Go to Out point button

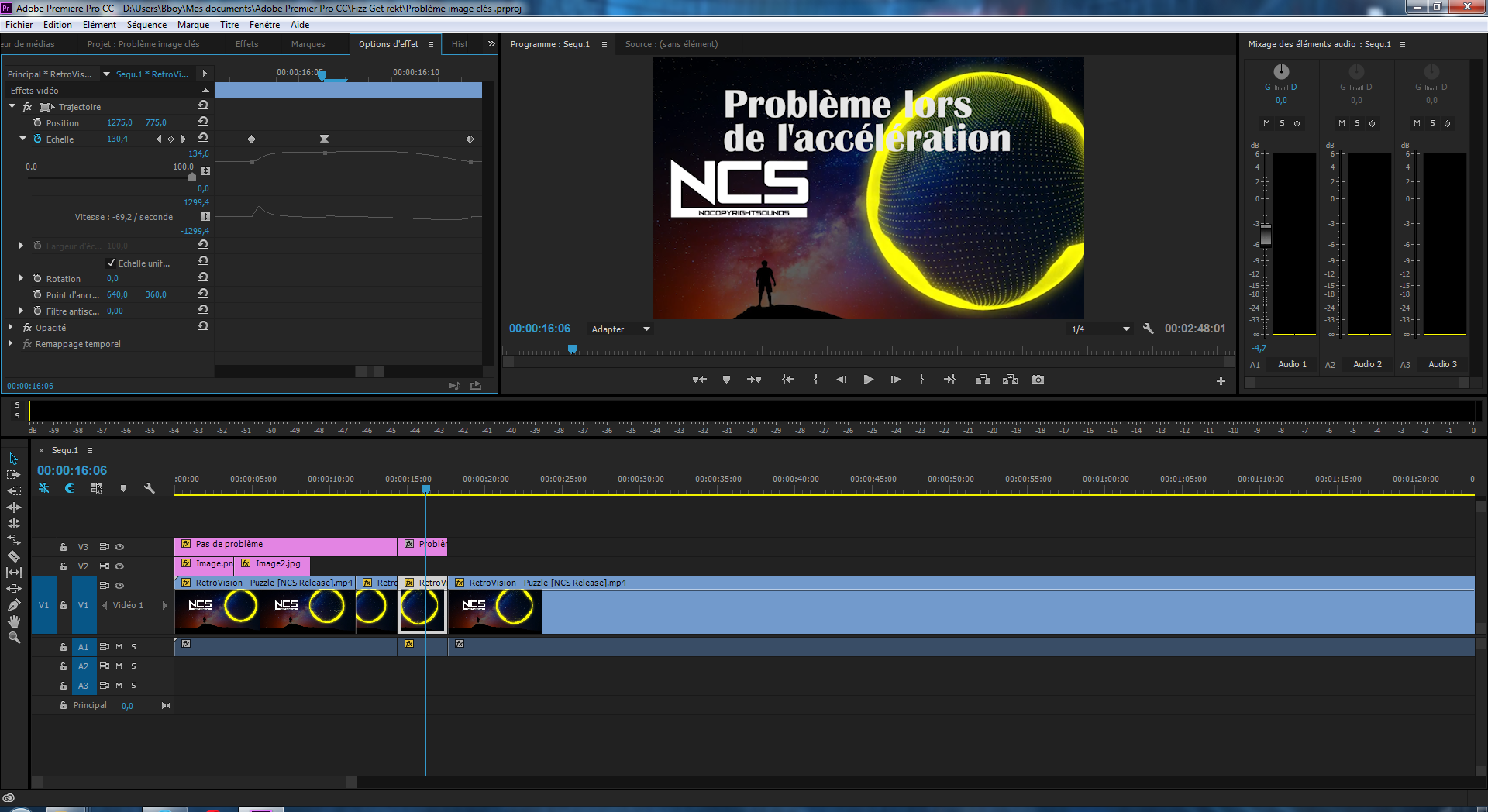949,380
